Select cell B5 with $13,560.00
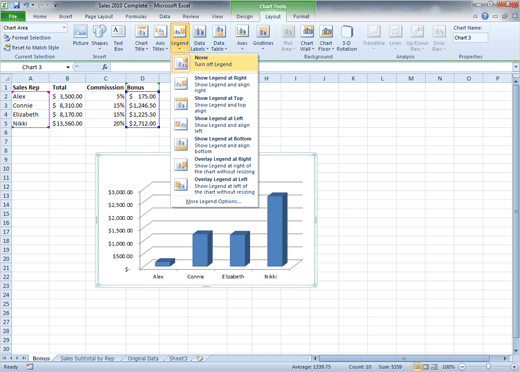The height and width of the screenshot is (372, 520). [x=67, y=123]
